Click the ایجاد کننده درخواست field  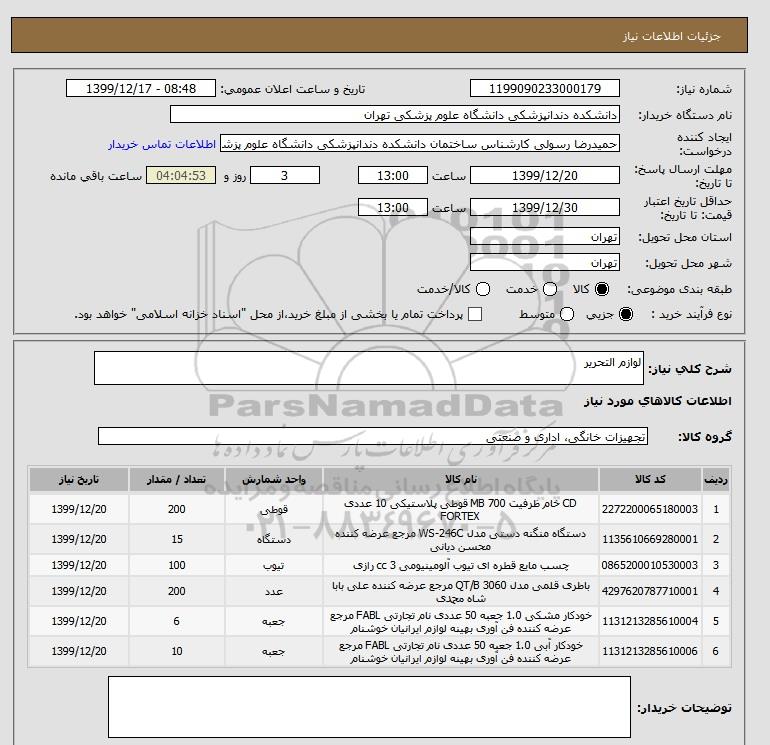tap(420, 144)
